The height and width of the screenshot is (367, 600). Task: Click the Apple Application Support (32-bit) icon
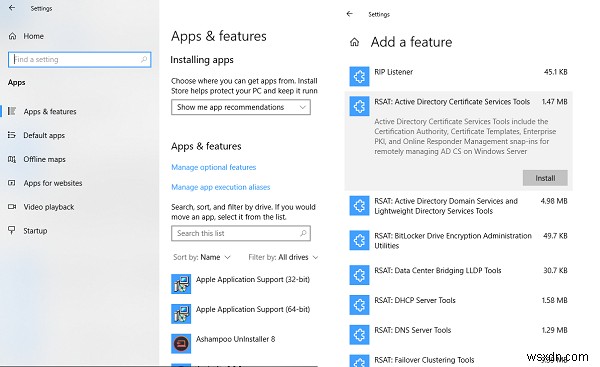(181, 284)
